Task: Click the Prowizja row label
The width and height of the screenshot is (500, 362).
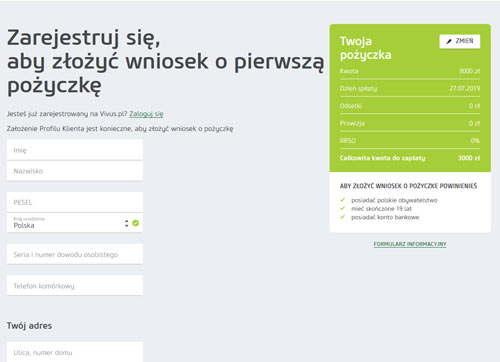Action: 352,123
